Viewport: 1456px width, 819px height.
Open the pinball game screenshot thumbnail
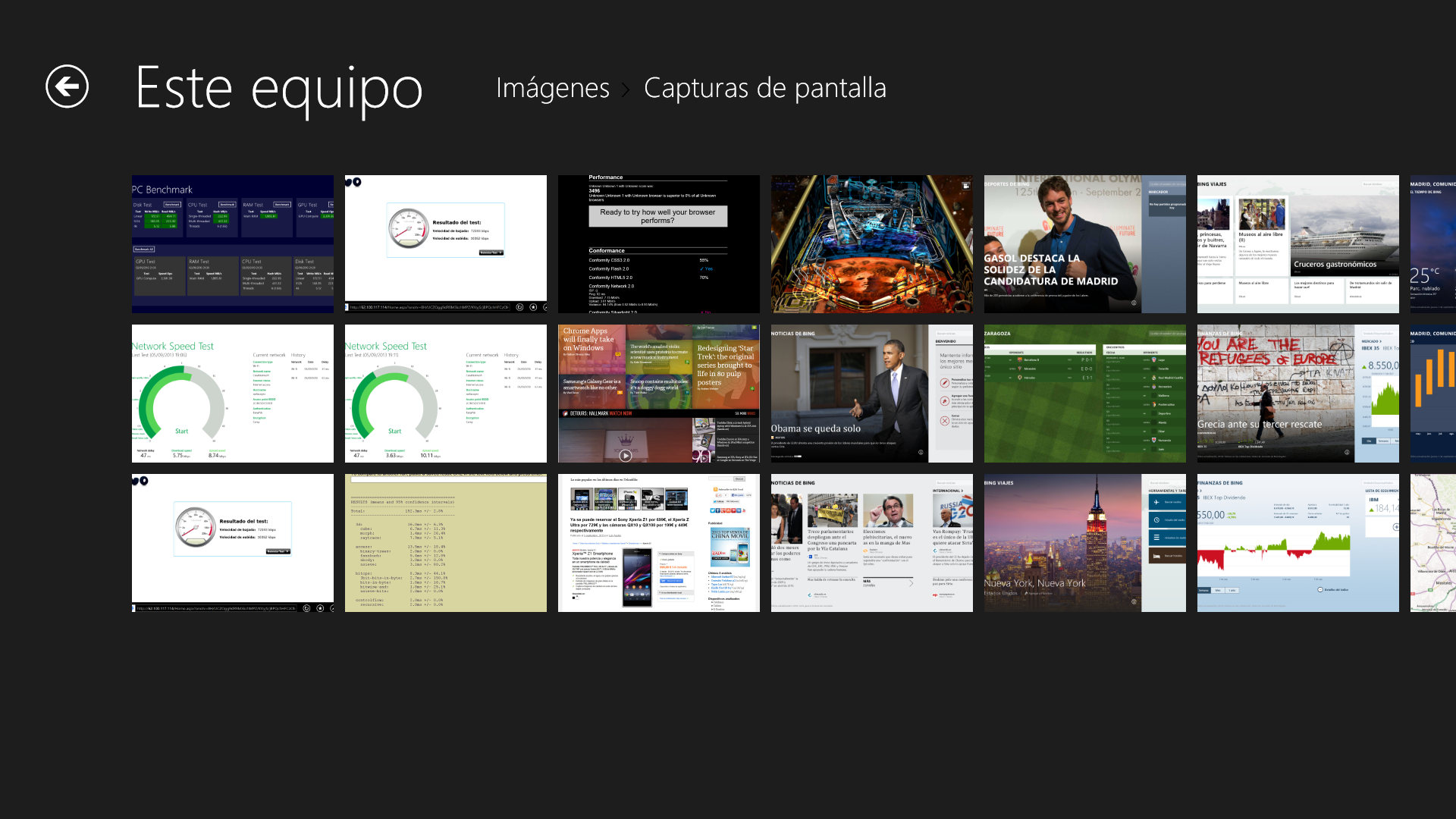tap(871, 244)
